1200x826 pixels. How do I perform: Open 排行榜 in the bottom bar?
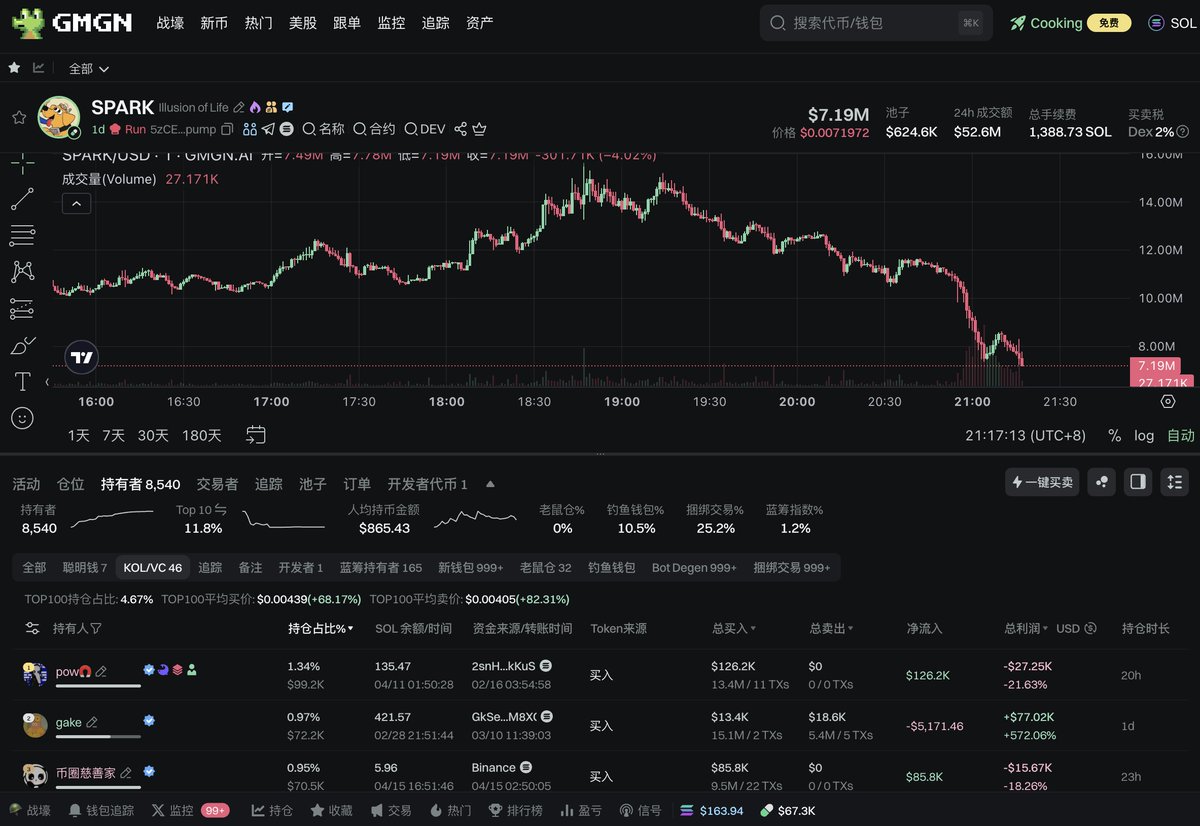pos(514,810)
